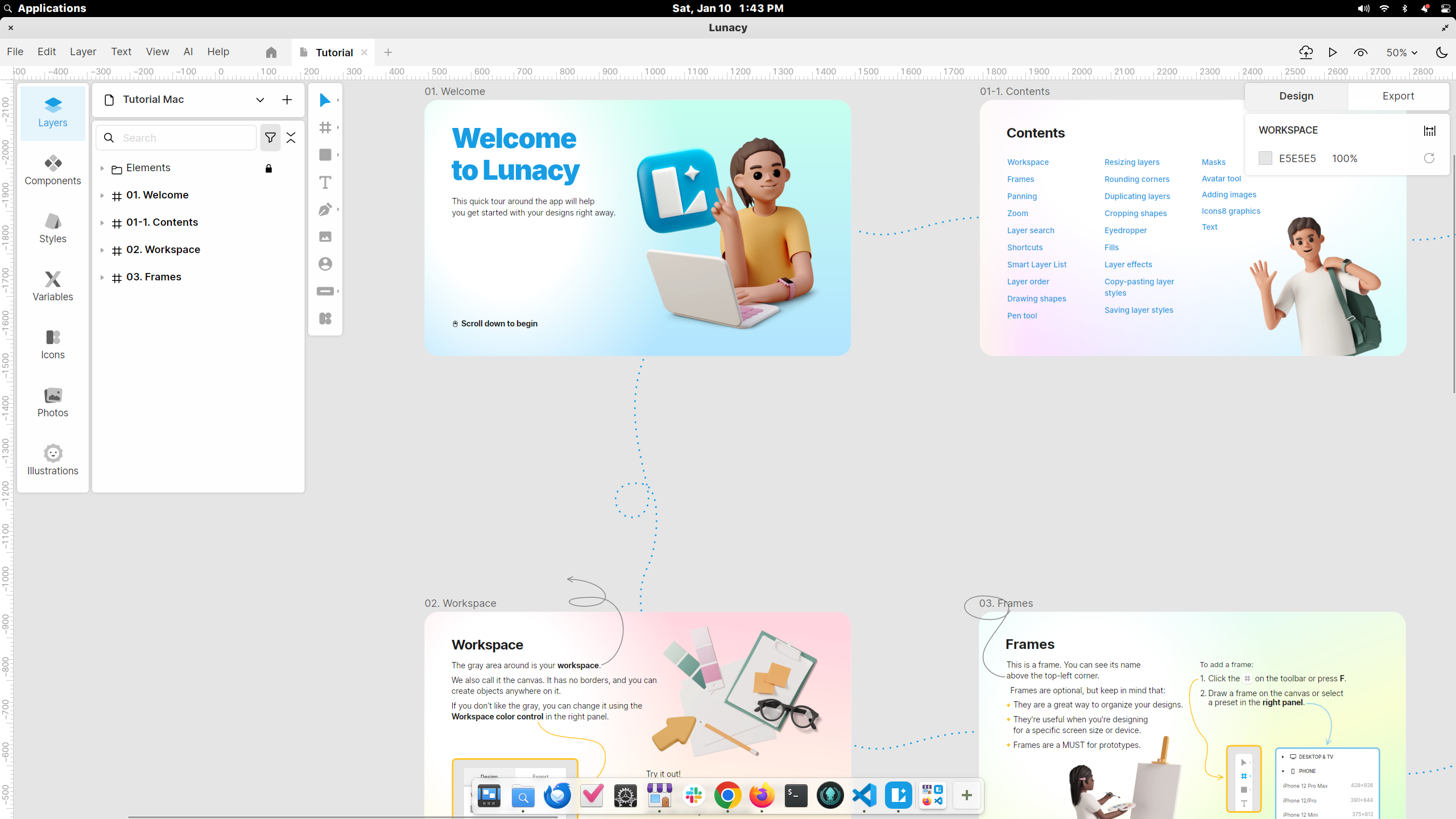1456x819 pixels.
Task: Select the Text tool
Action: pos(325,183)
